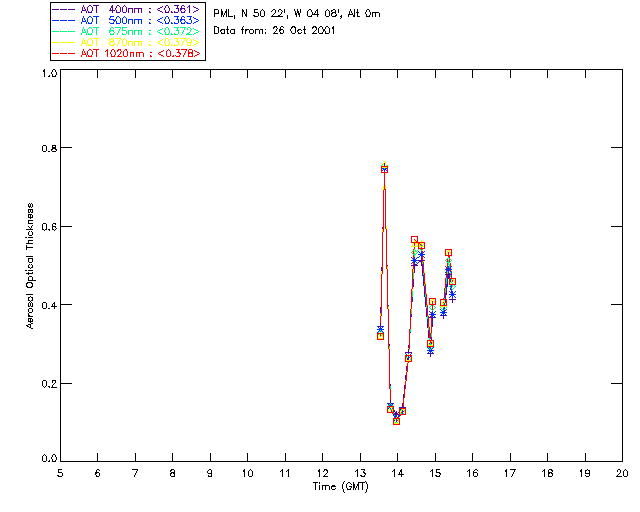Click the x-axis tick label 5

60,473
